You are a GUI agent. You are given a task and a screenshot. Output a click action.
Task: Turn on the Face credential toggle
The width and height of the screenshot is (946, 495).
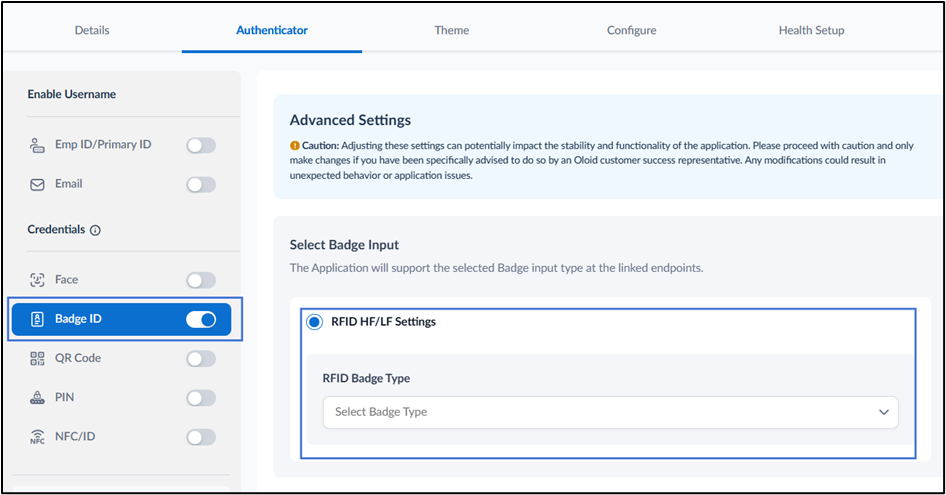click(201, 280)
